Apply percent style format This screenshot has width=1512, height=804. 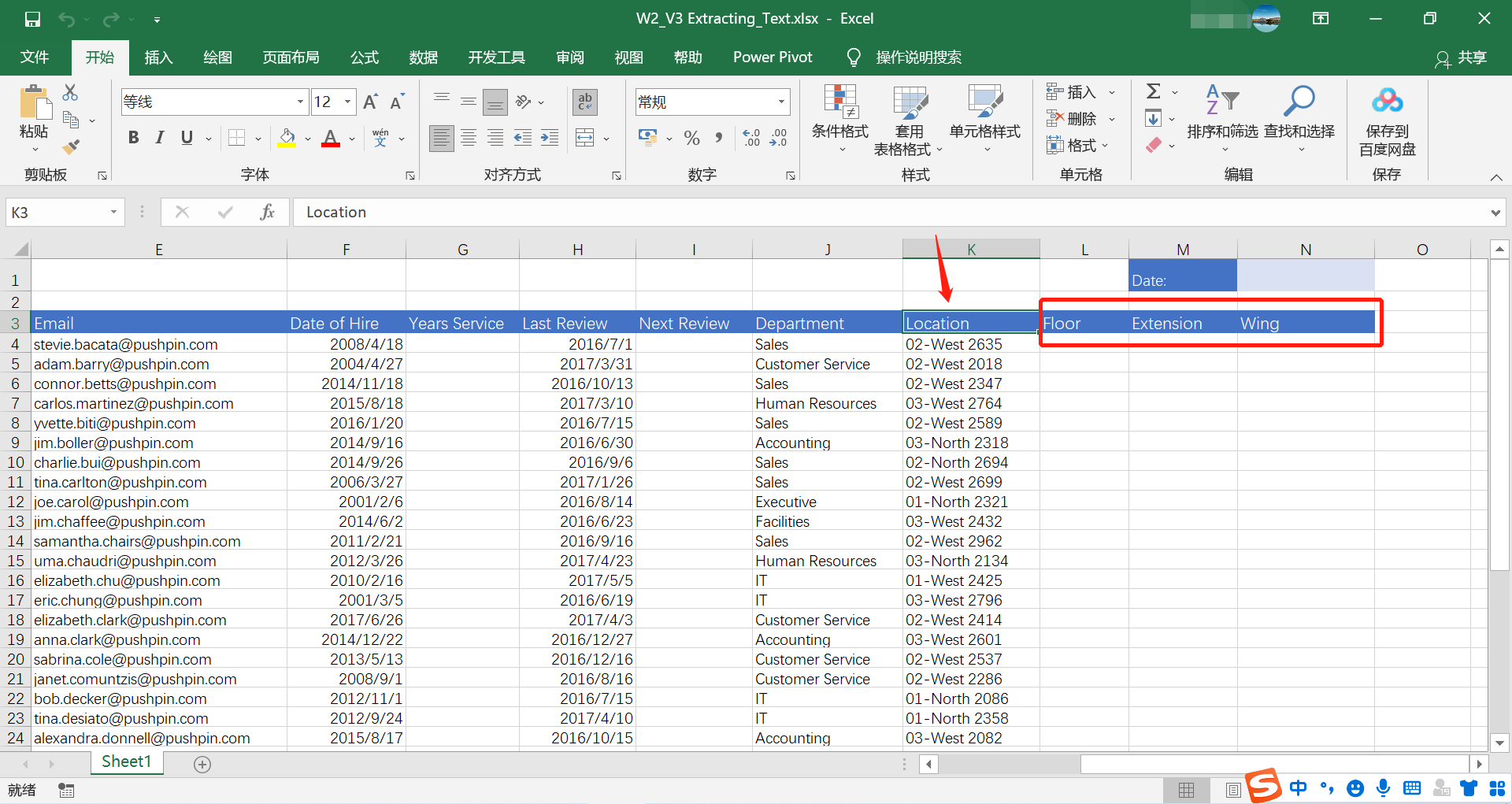click(x=692, y=139)
